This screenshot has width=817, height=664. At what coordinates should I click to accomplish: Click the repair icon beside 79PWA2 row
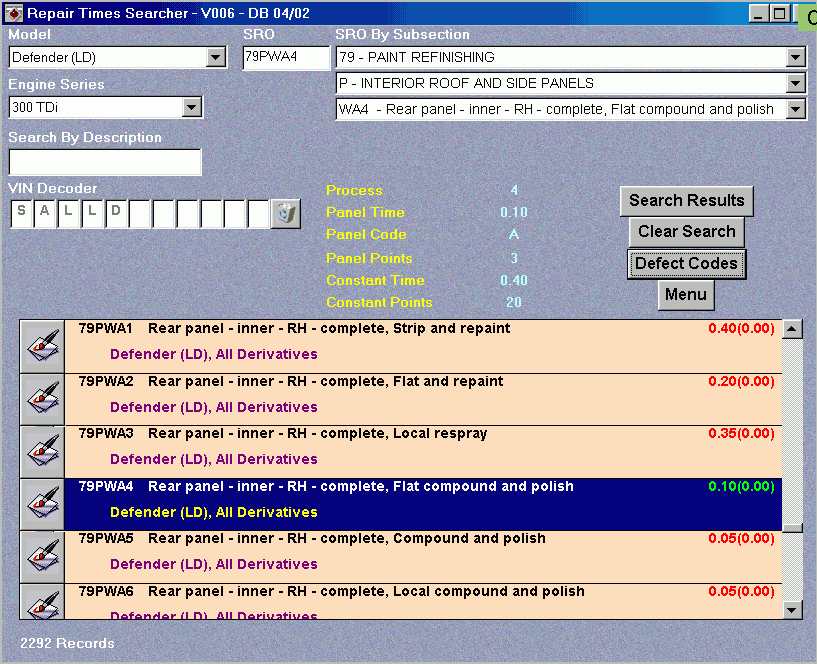click(x=42, y=399)
